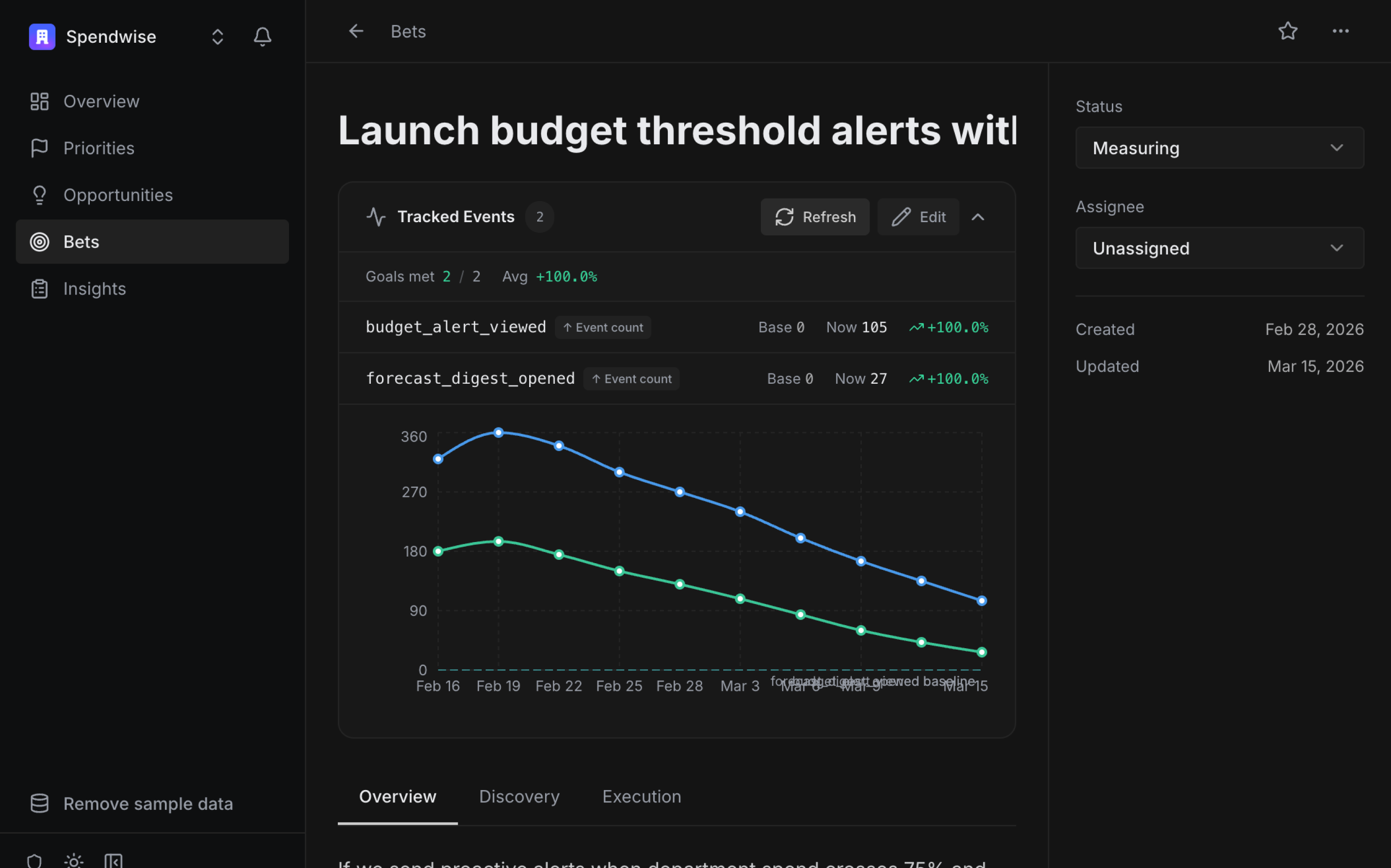Open the Insights section

(x=94, y=289)
